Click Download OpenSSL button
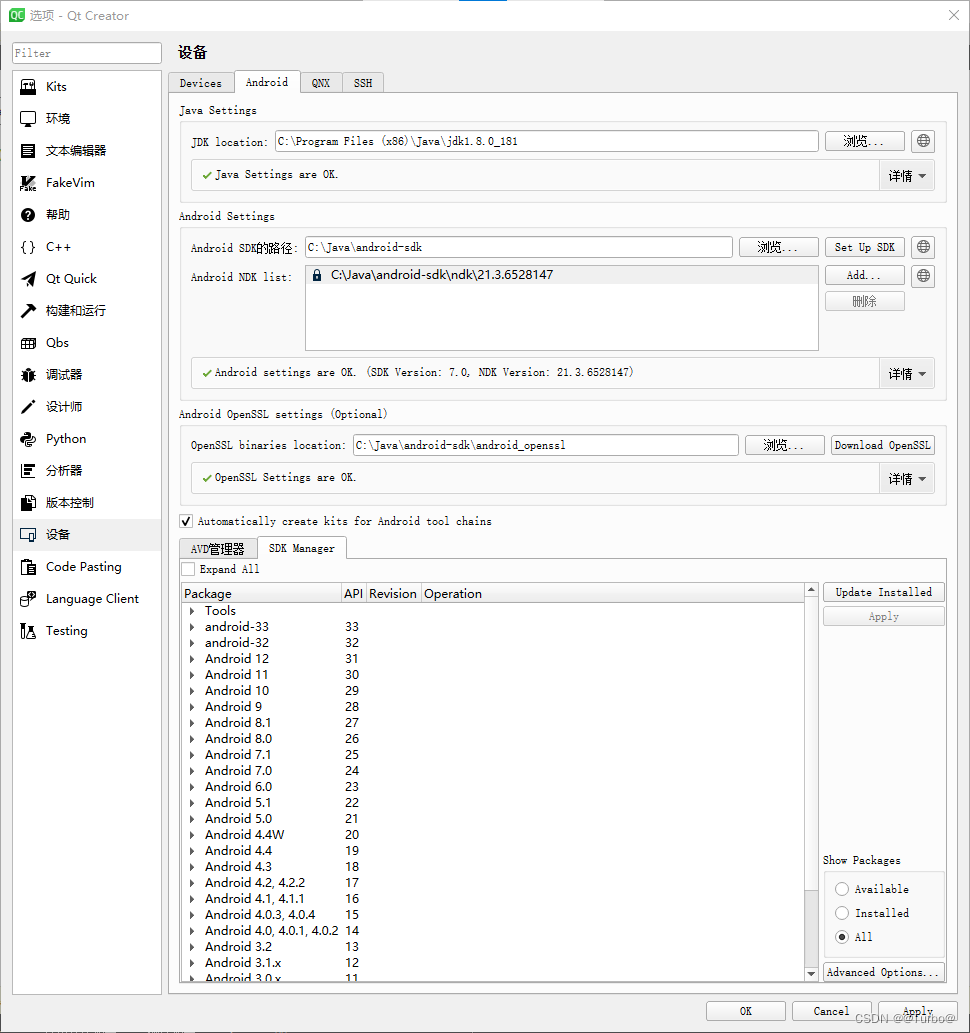 882,445
